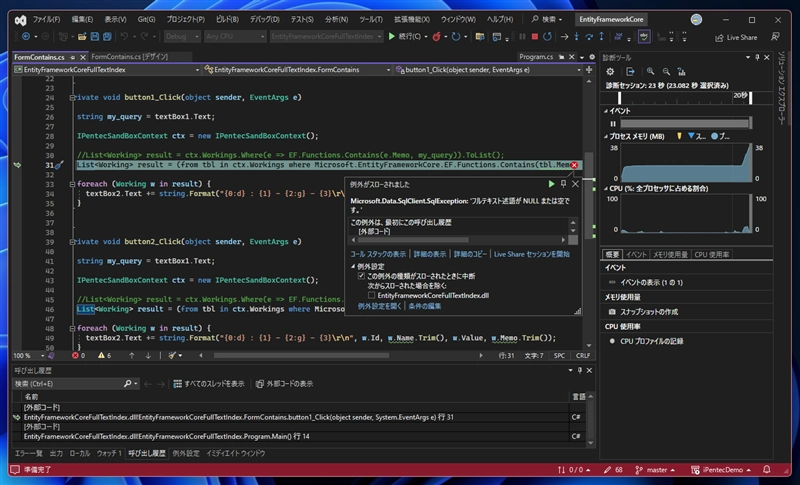Image resolution: width=800 pixels, height=485 pixels.
Task: Collapse the CPU graph section
Action: (606, 188)
